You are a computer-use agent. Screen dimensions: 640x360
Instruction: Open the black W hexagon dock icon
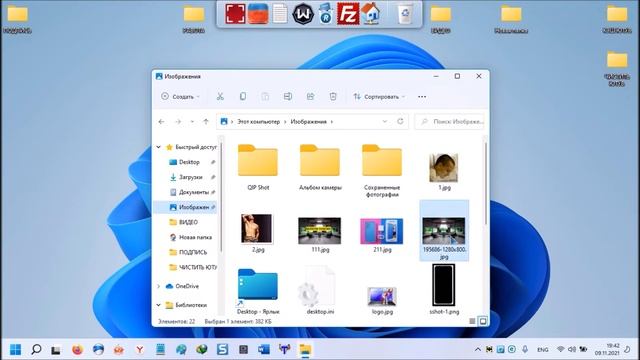tap(303, 13)
